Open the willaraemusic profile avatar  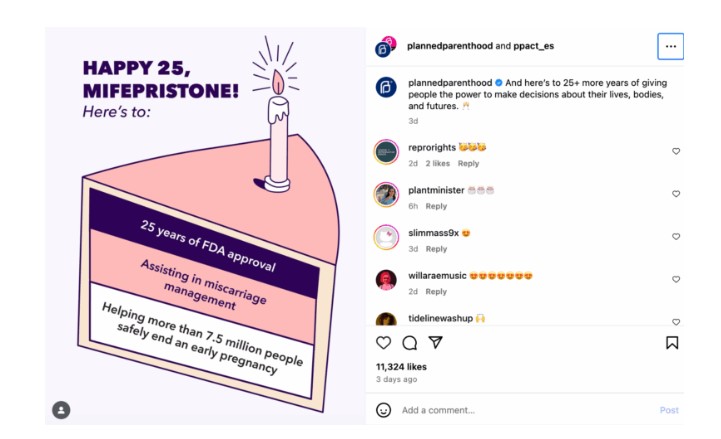386,280
